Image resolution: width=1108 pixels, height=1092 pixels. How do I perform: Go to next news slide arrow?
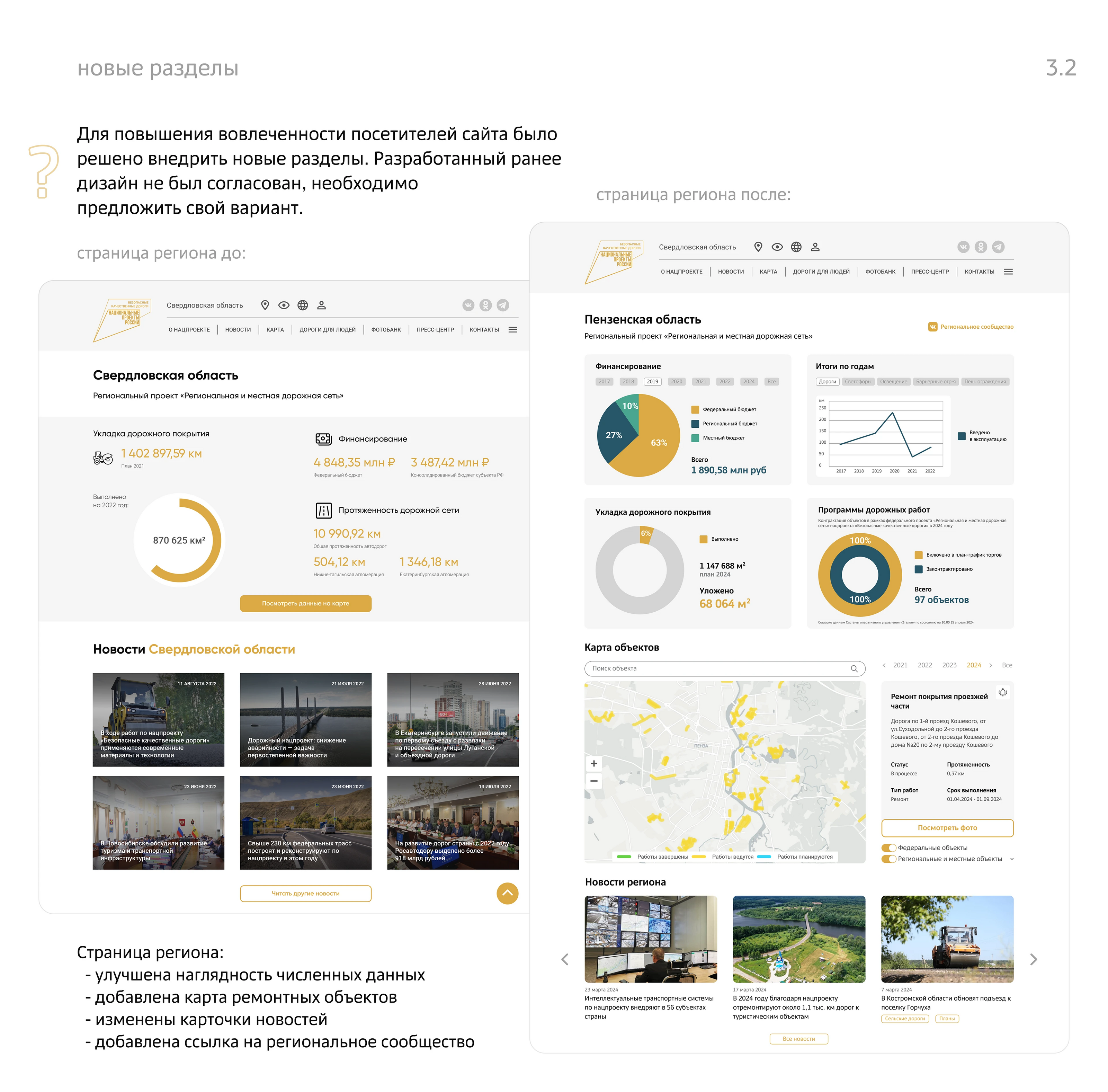tap(1034, 960)
